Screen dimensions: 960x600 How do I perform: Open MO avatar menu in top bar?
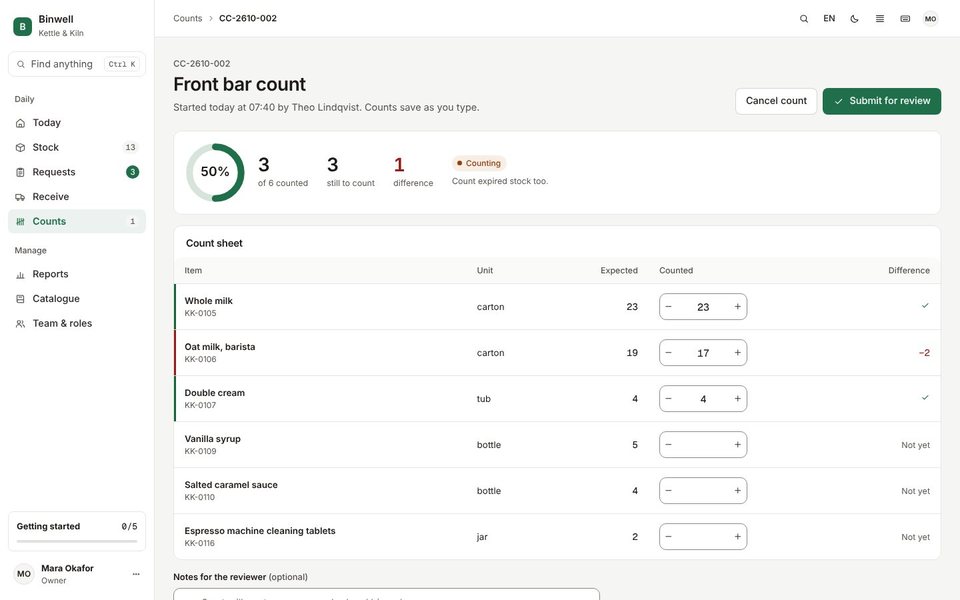click(x=931, y=18)
